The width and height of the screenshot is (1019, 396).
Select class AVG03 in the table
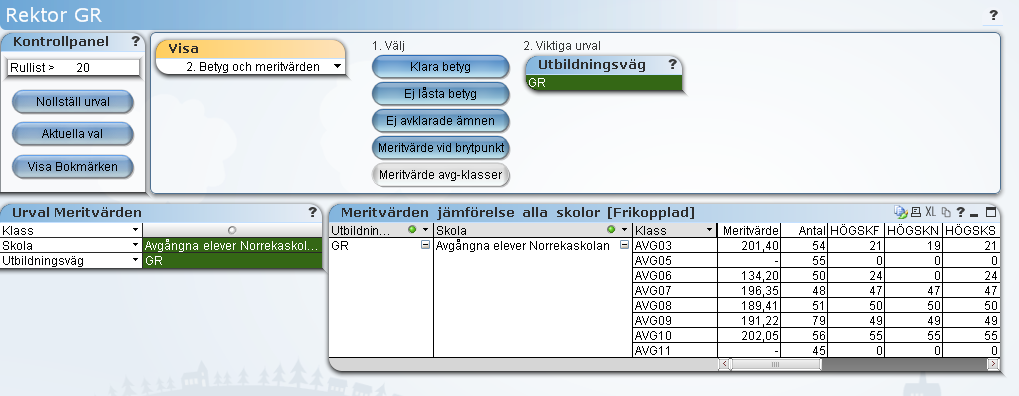[675, 245]
